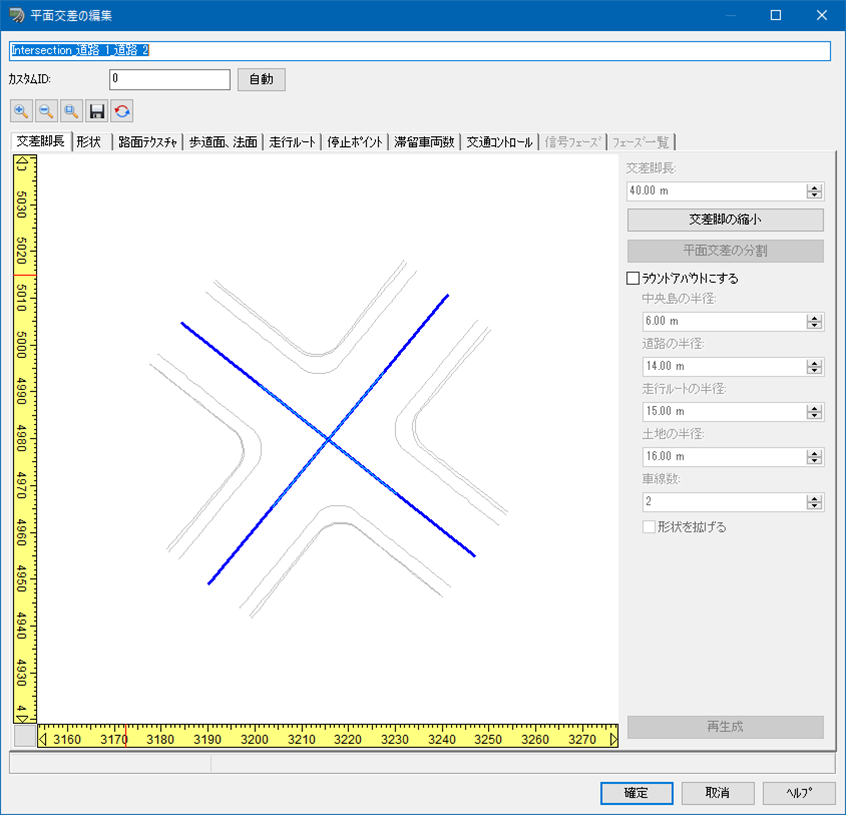Go to the 交通コントロール tab
Image resolution: width=846 pixels, height=815 pixels.
[499, 142]
